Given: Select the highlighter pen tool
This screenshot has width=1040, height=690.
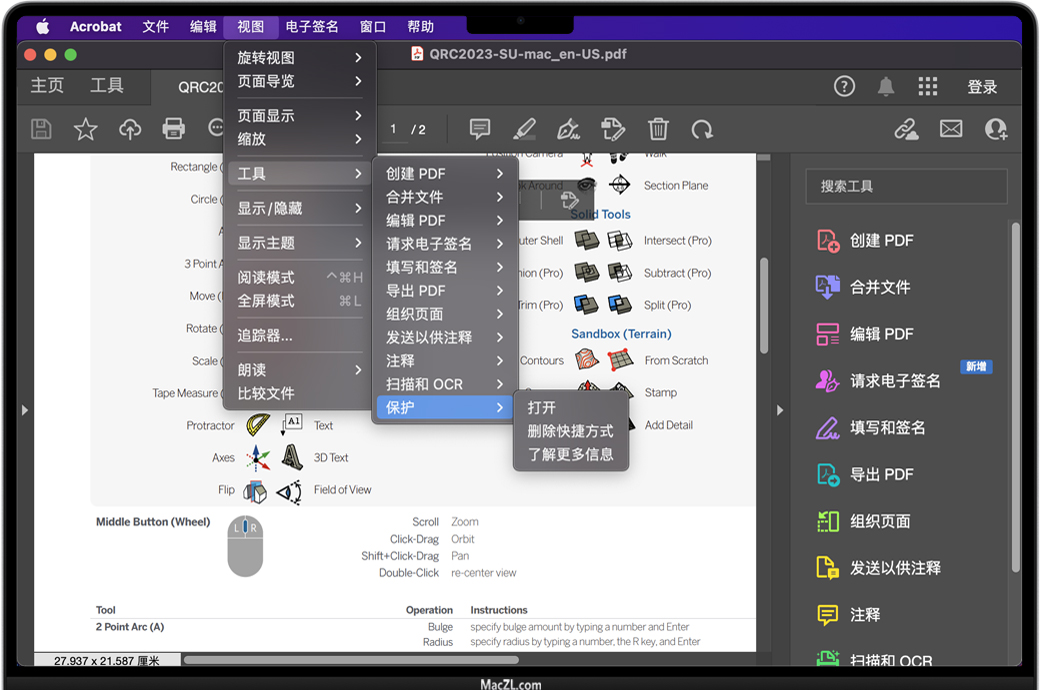Looking at the screenshot, I should [524, 129].
